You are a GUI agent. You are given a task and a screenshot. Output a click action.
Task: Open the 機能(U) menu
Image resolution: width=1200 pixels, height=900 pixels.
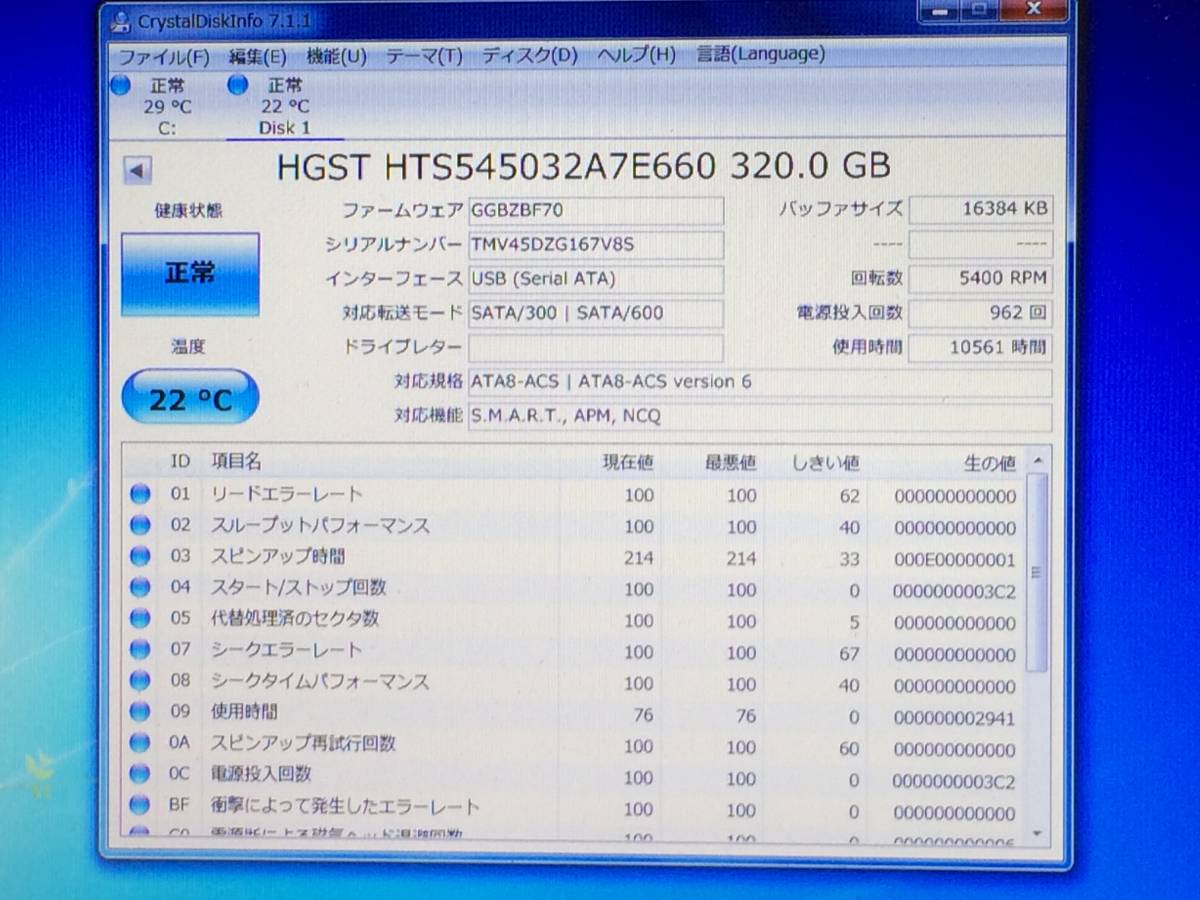point(336,56)
